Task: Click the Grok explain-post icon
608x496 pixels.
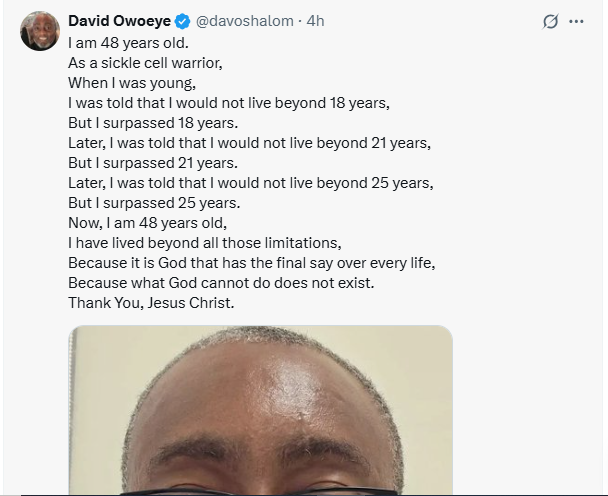Action: coord(549,22)
